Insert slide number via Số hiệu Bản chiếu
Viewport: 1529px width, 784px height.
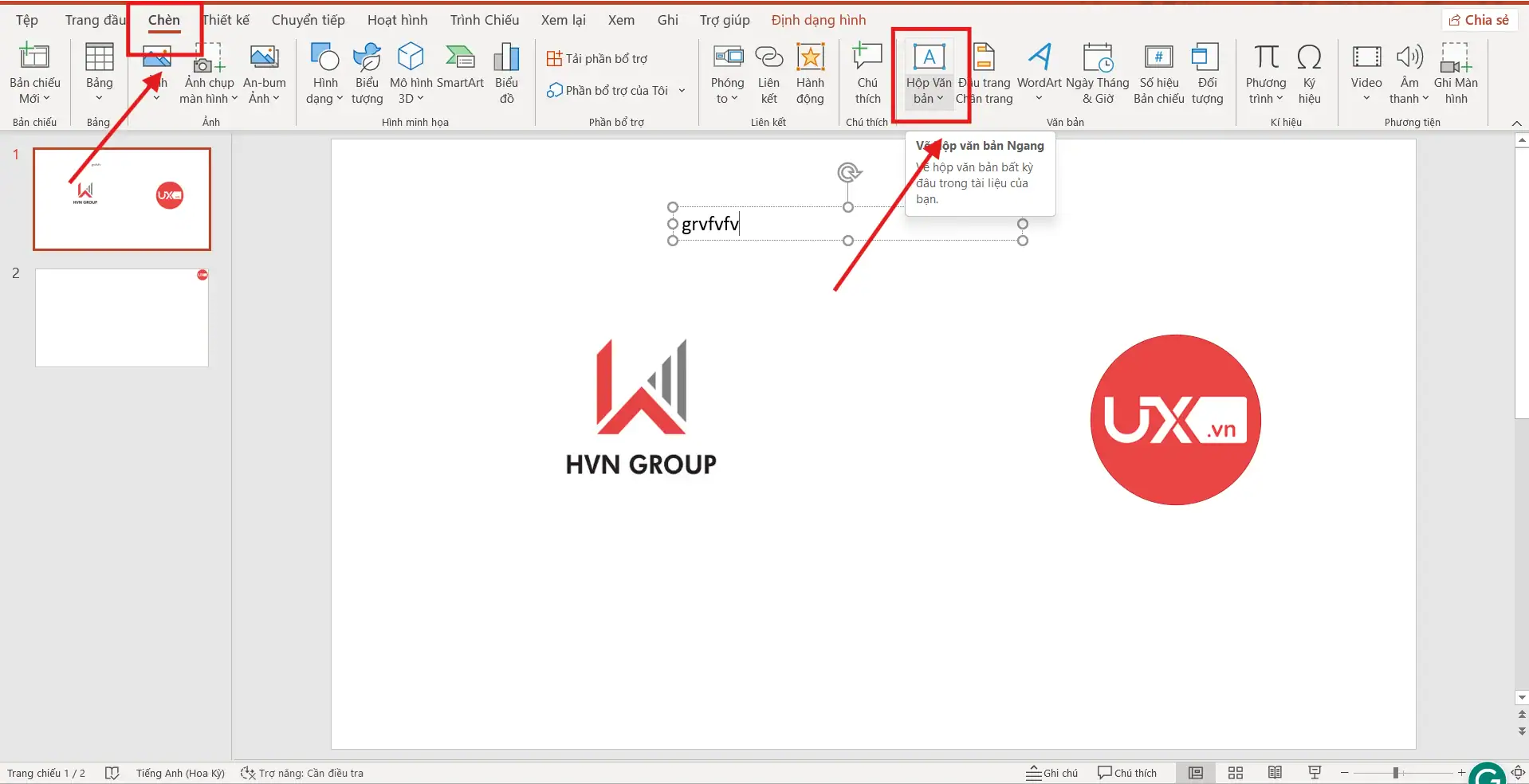(x=1158, y=72)
